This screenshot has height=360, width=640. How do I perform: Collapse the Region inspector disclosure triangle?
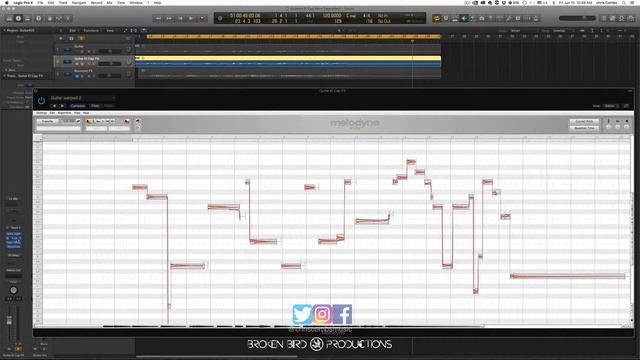click(4, 30)
